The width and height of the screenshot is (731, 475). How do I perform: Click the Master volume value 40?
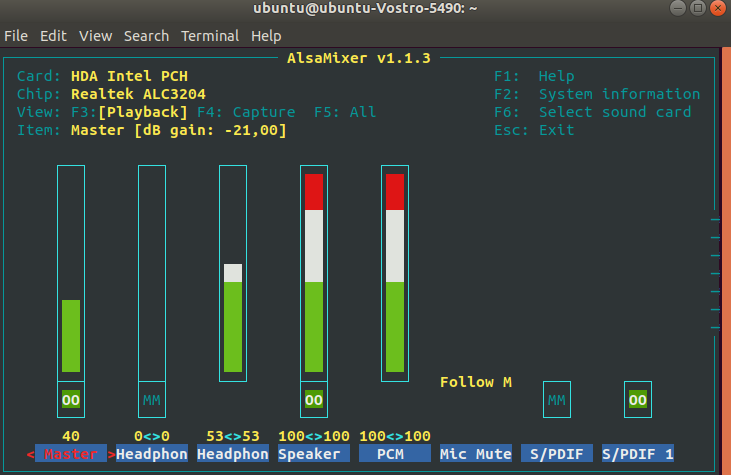pos(71,436)
